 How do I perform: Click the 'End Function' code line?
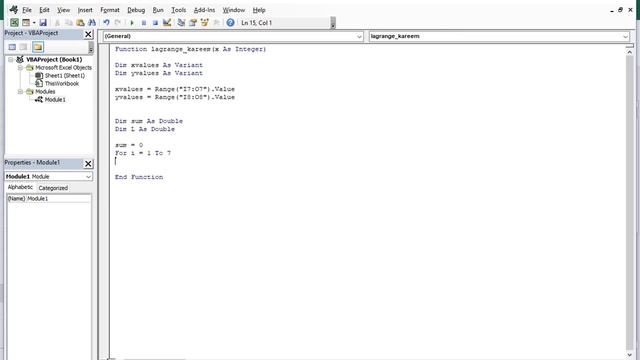[x=139, y=177]
